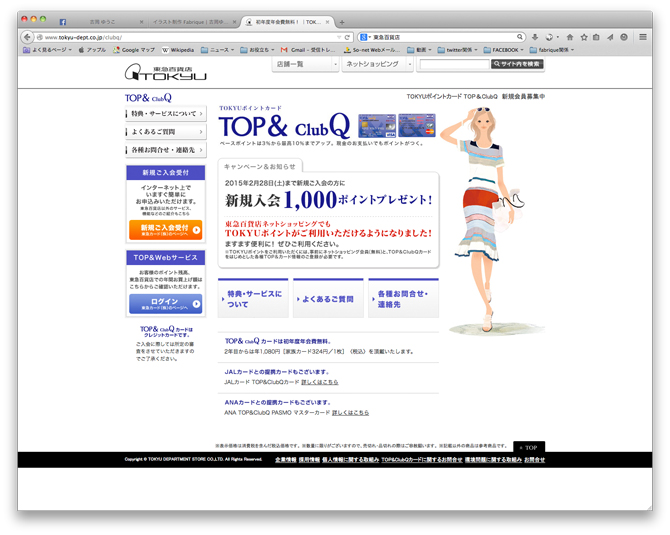Go back with the browser back arrow
The width and height of the screenshot is (670, 535).
point(27,37)
